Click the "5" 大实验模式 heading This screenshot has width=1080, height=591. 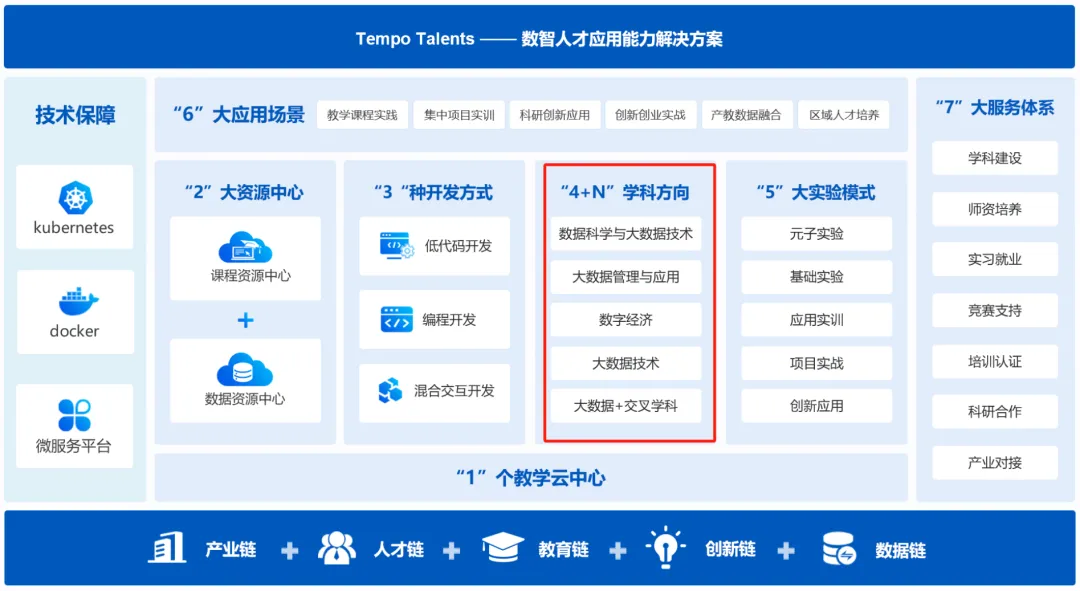(816, 192)
